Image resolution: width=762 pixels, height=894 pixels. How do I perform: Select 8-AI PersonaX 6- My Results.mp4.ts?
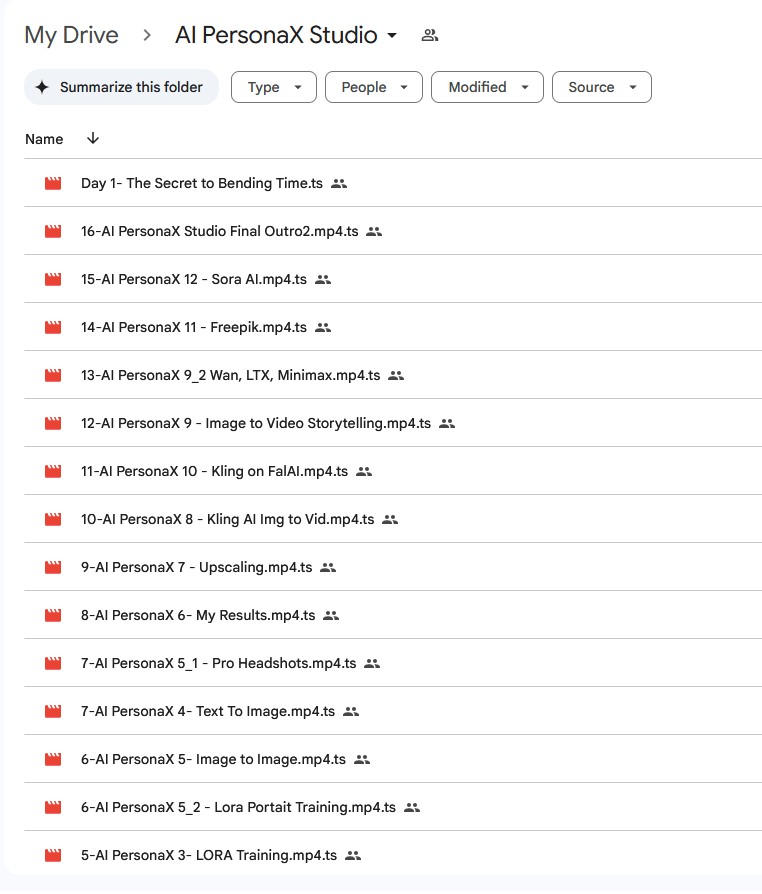pyautogui.click(x=393, y=615)
